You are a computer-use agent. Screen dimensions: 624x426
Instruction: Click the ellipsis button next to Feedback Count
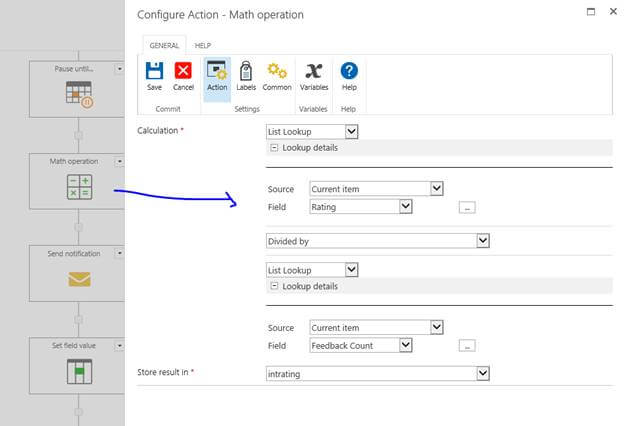pos(467,346)
